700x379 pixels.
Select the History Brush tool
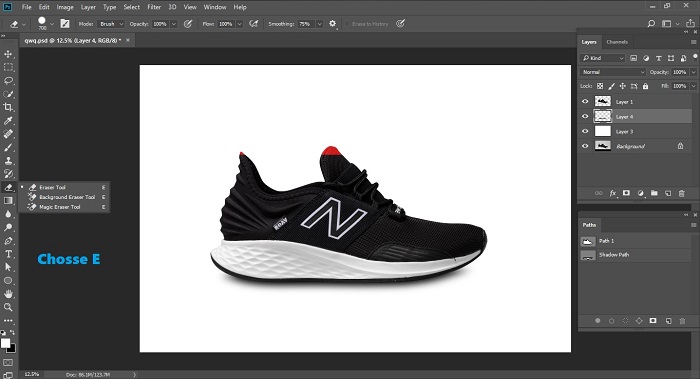point(8,174)
